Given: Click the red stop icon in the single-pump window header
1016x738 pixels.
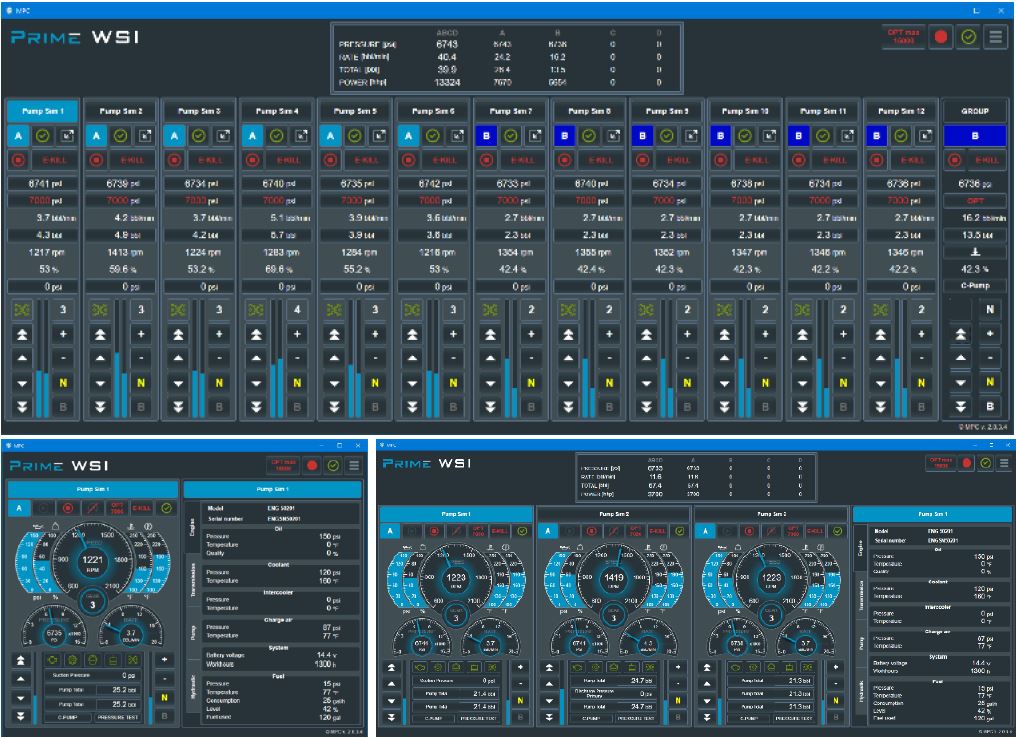Looking at the screenshot, I should coord(312,465).
